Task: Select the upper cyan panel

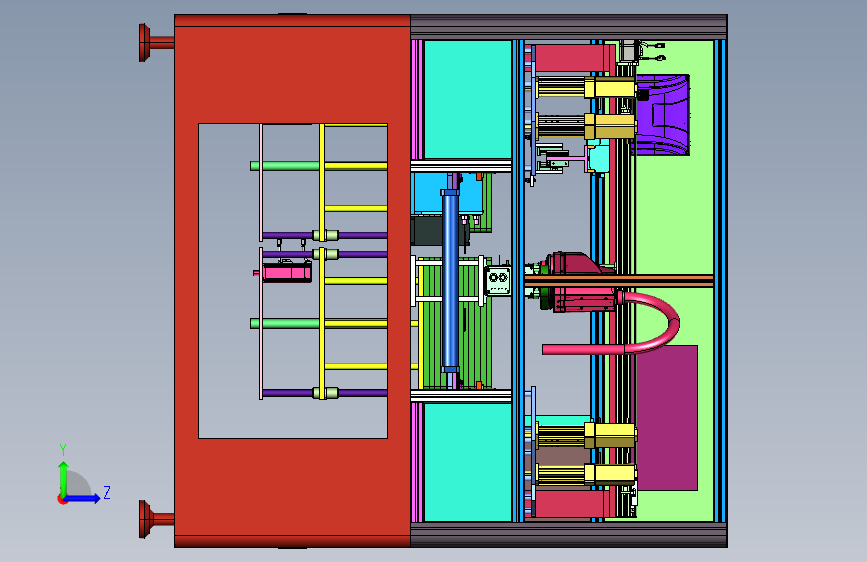Action: (468, 100)
